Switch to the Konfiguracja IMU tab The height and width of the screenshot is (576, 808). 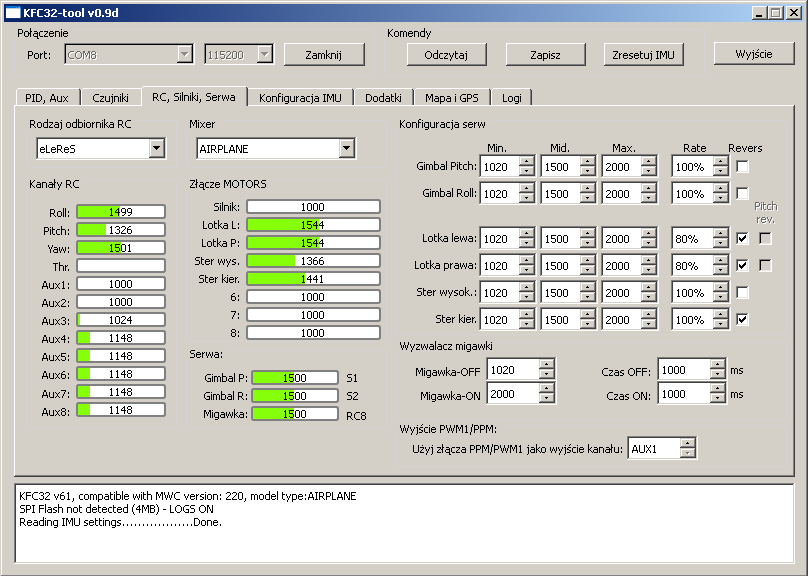click(x=299, y=98)
